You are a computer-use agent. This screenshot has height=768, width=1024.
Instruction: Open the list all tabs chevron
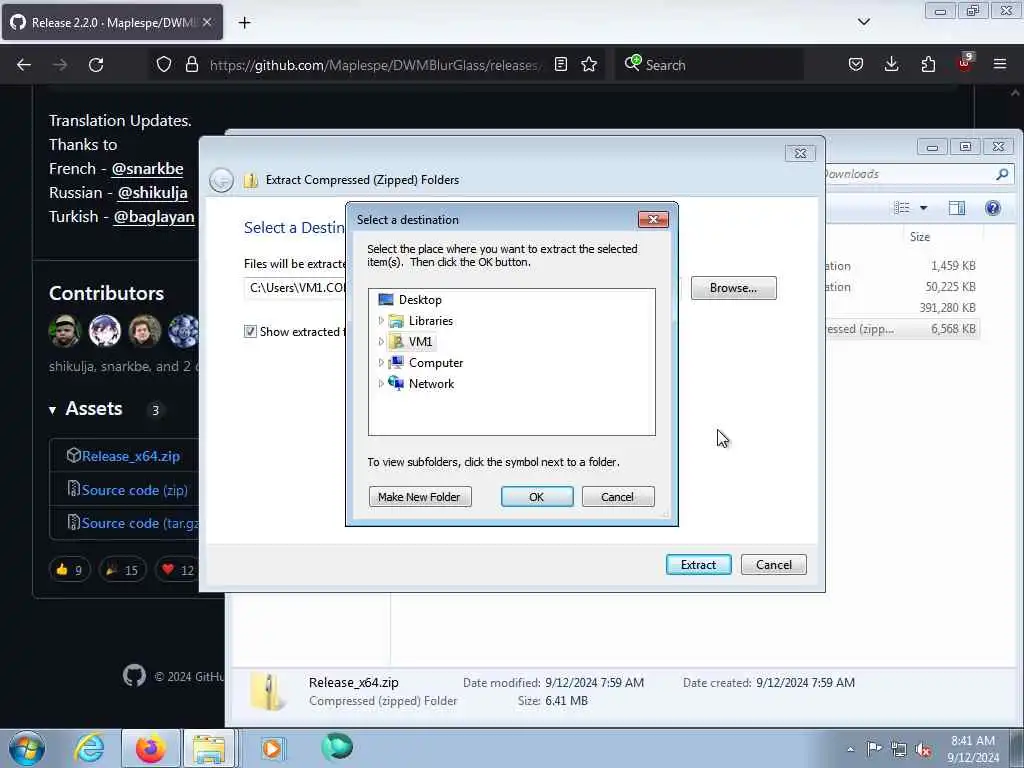point(863,22)
